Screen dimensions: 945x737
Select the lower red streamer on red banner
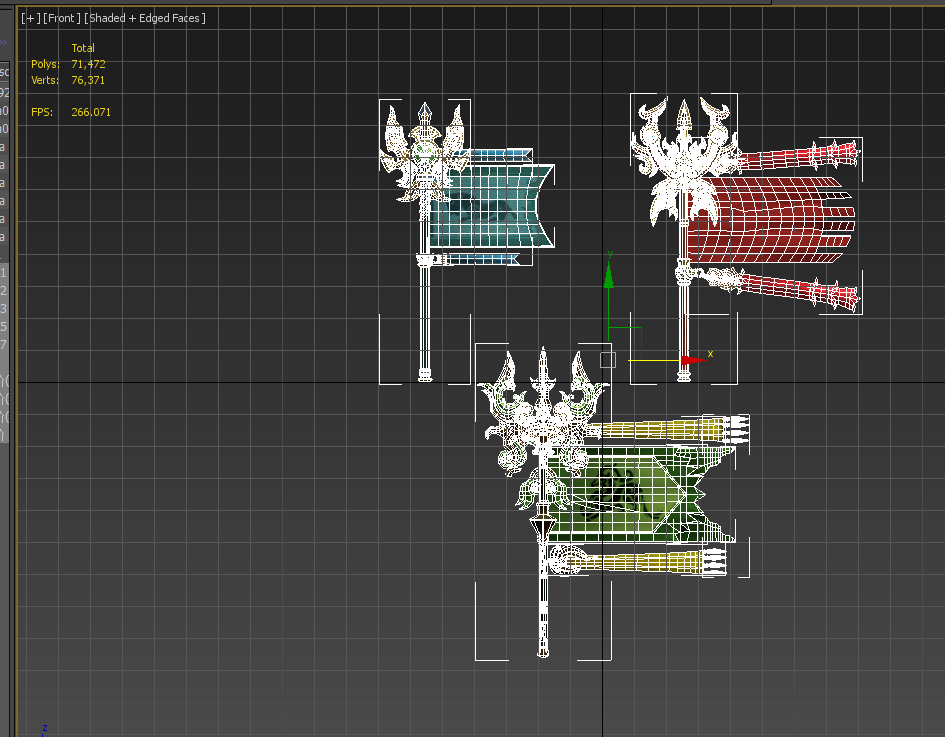point(790,288)
